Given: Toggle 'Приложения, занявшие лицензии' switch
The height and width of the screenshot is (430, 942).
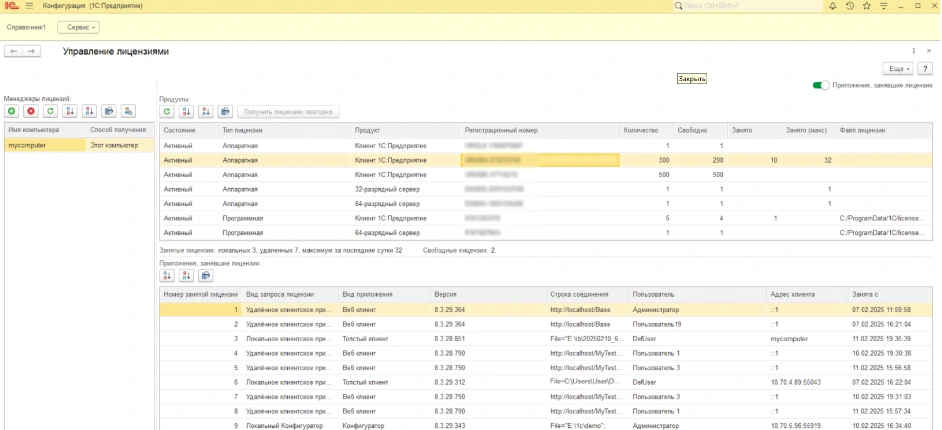Looking at the screenshot, I should [821, 86].
